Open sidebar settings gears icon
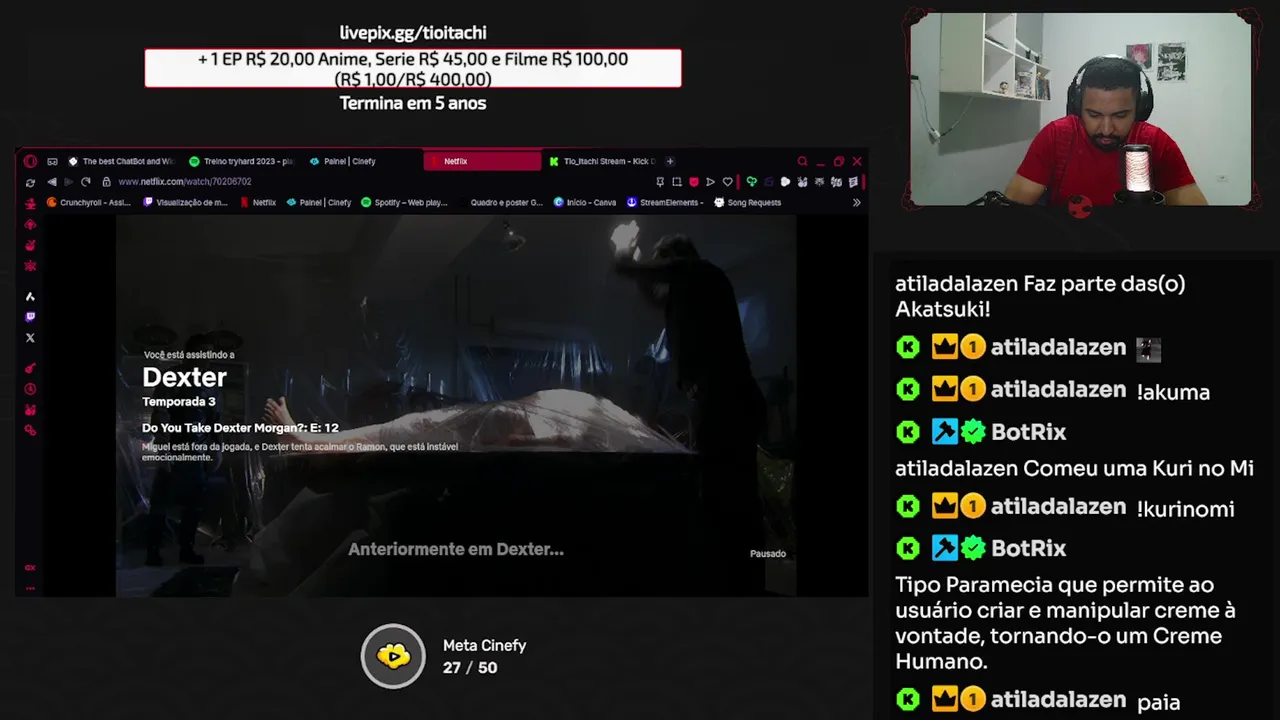This screenshot has width=1280, height=720. [30, 430]
